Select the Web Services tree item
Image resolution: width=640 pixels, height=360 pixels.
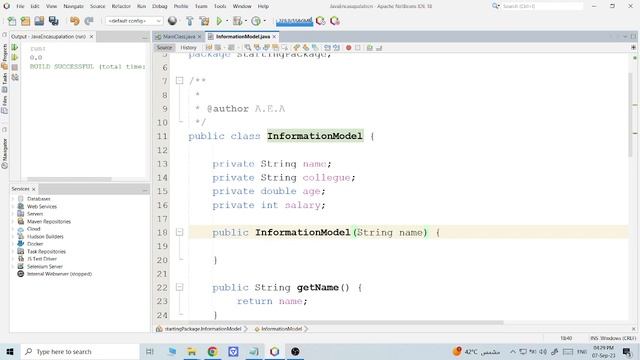point(42,206)
